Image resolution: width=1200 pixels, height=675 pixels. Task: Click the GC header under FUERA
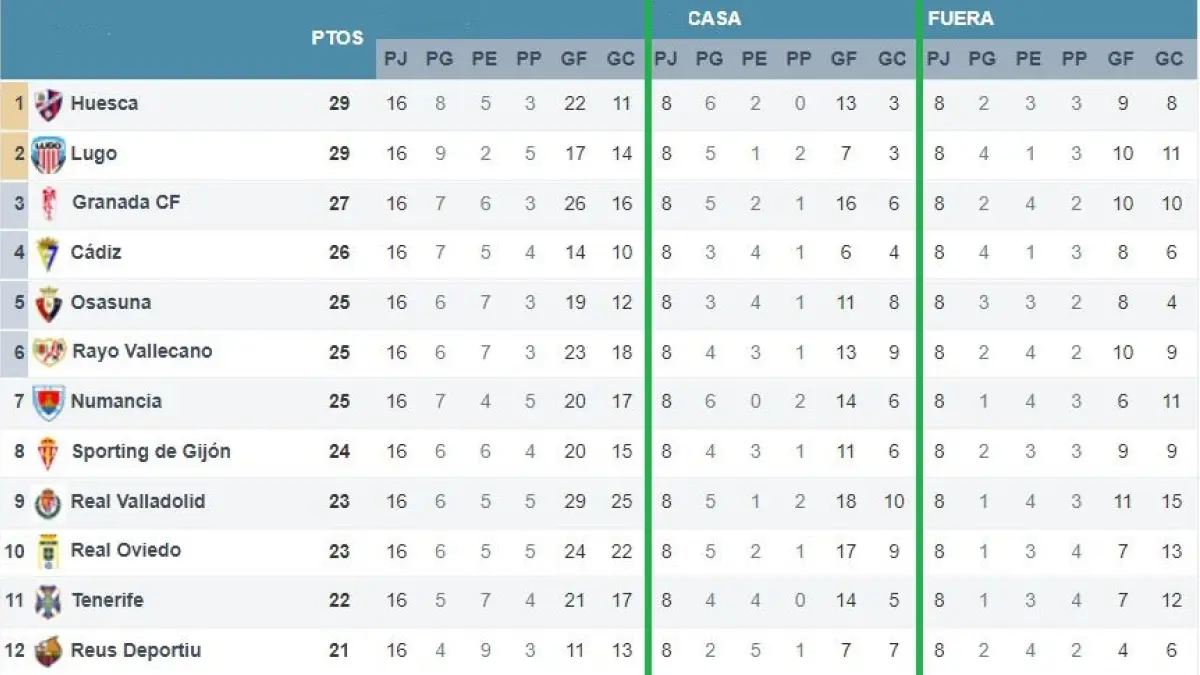pos(1169,59)
